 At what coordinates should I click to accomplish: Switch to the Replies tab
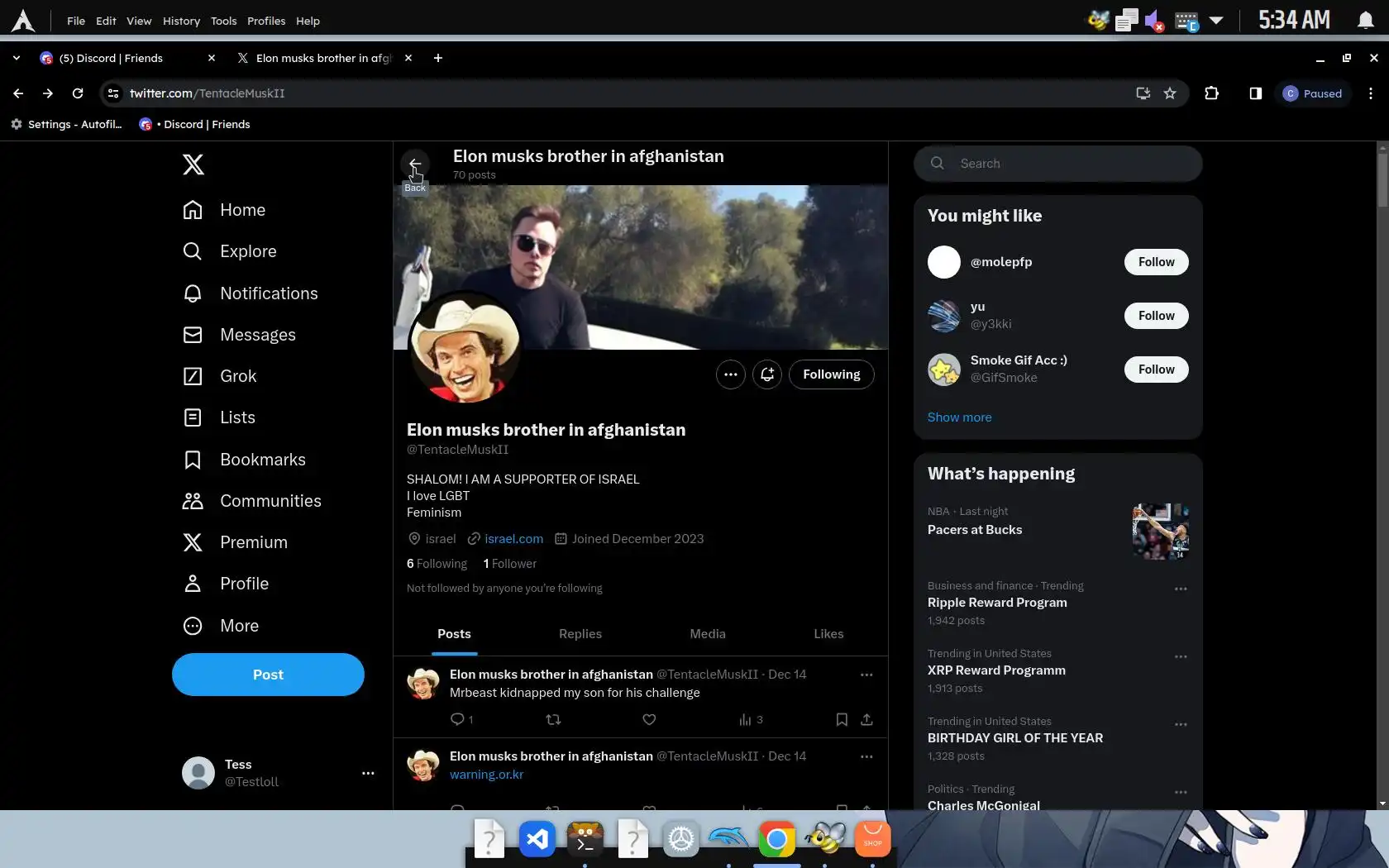[580, 634]
